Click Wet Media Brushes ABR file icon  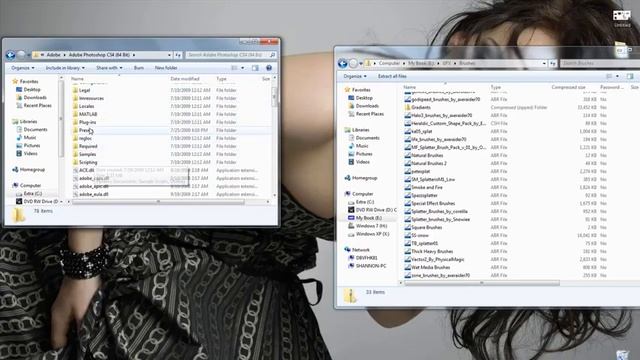point(407,267)
